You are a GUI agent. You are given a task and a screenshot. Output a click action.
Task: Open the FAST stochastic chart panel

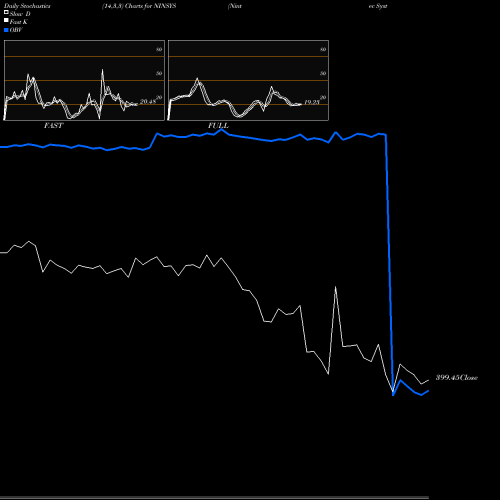pos(84,80)
